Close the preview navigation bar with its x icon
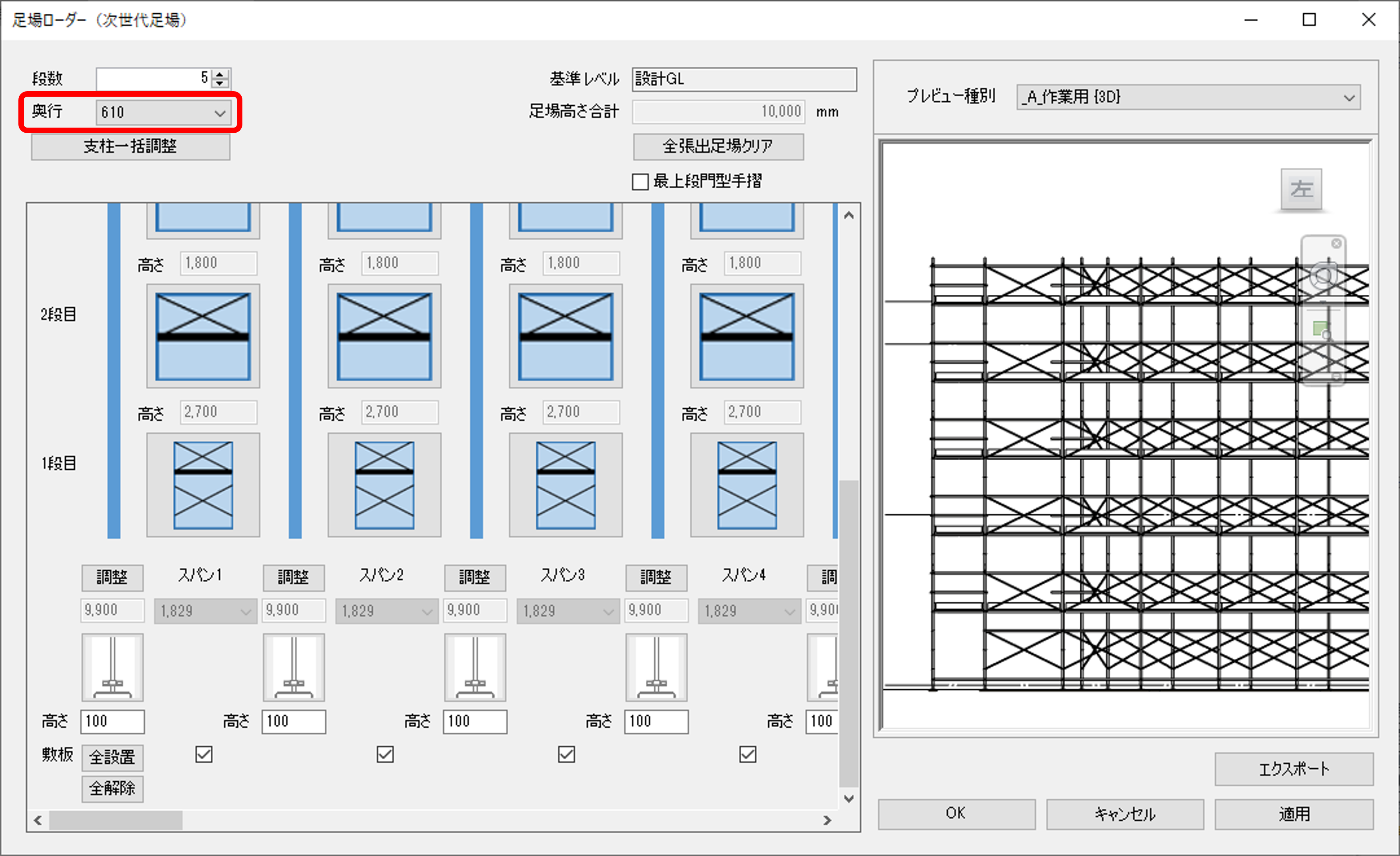Viewport: 1400px width, 856px height. 1336,243
